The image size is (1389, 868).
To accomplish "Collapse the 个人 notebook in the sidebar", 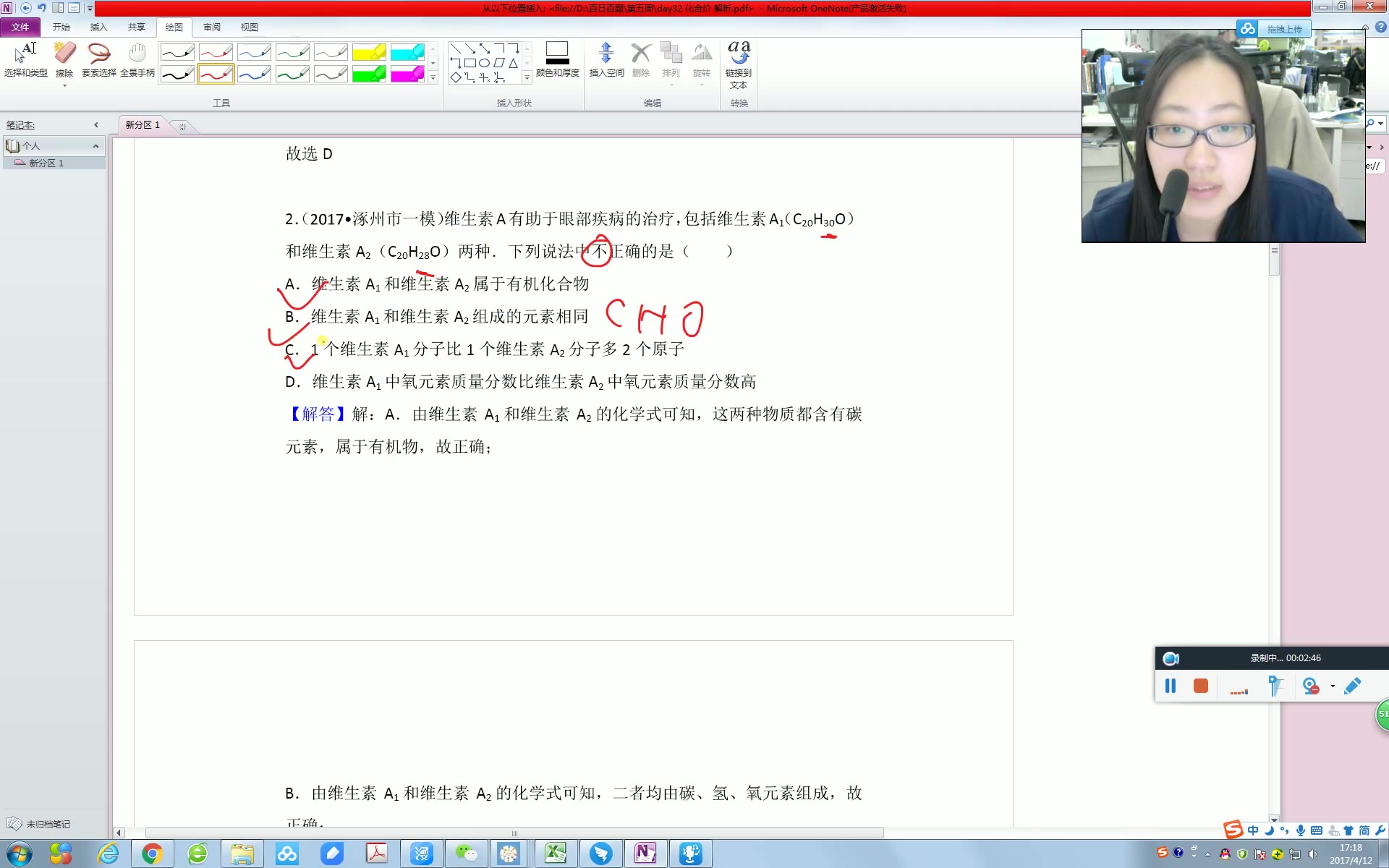I will [96, 145].
